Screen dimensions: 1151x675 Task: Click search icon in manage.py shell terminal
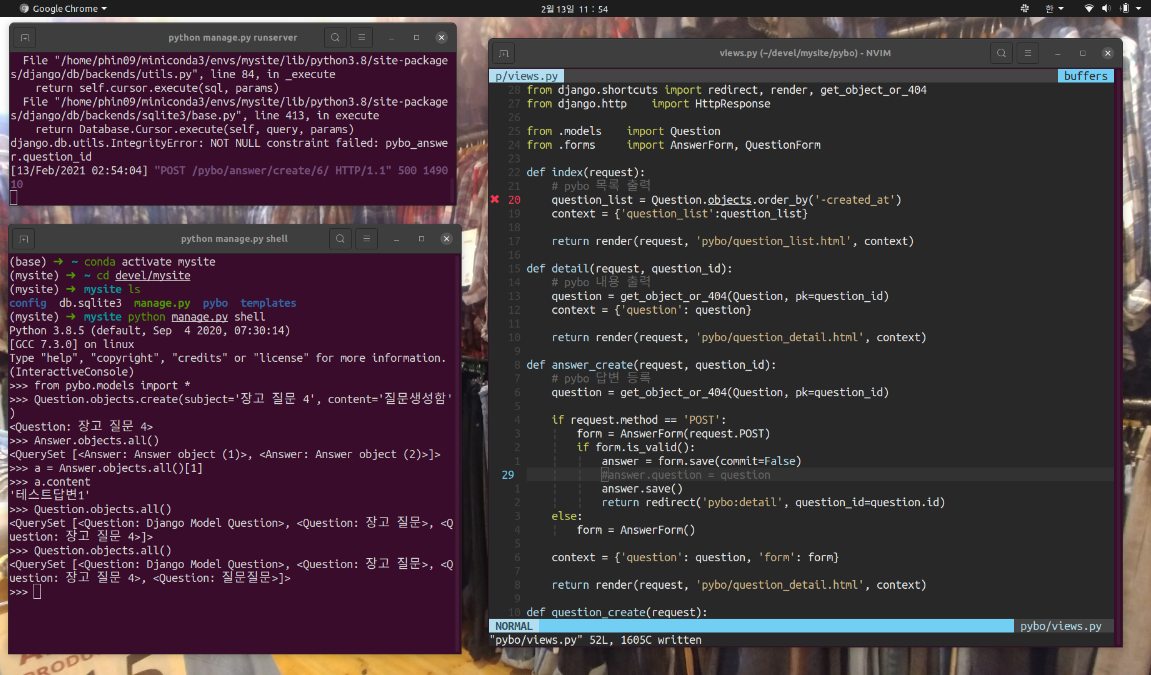(x=340, y=238)
